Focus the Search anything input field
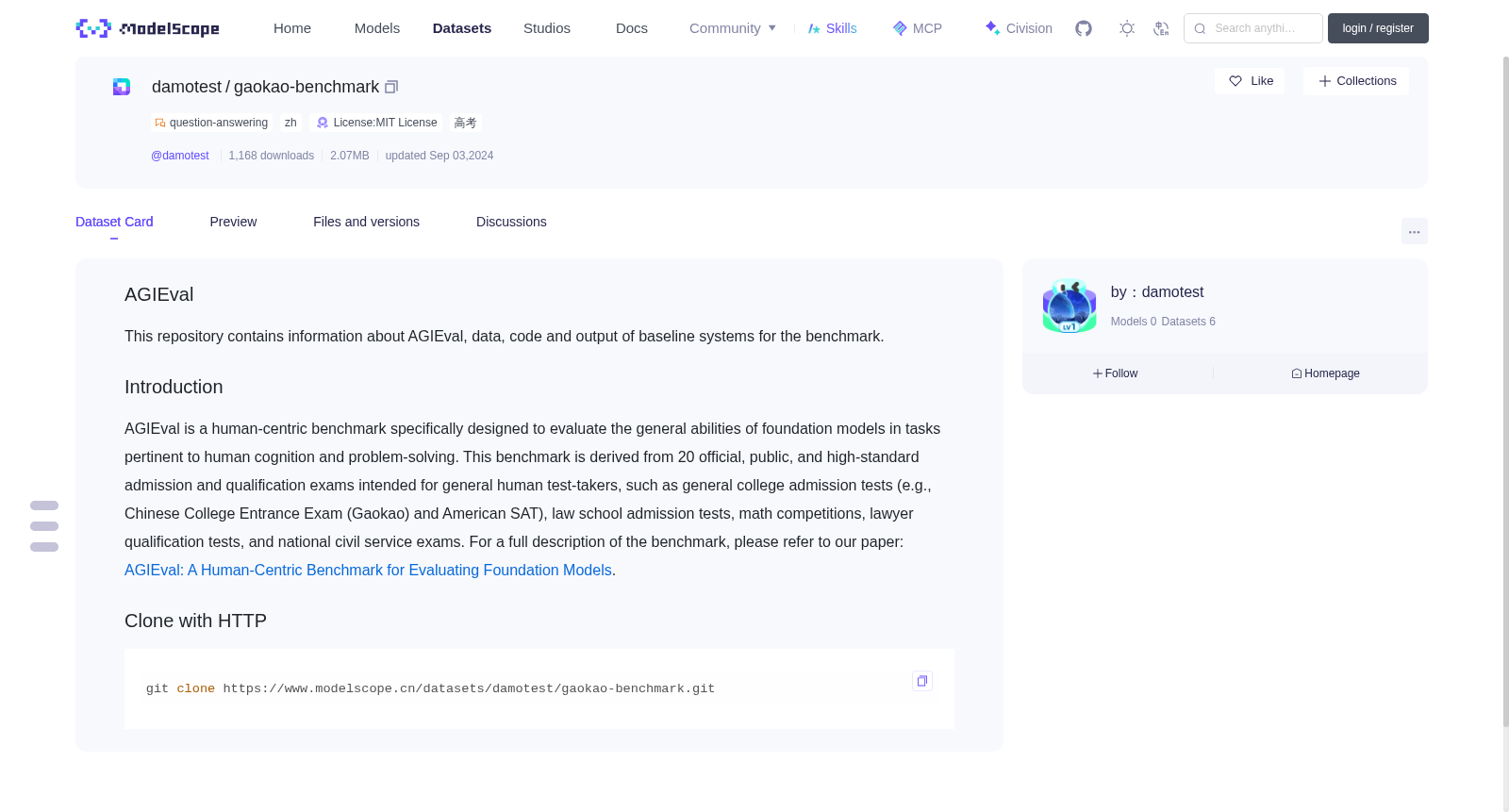Viewport: 1509px width, 812px height. click(x=1253, y=28)
